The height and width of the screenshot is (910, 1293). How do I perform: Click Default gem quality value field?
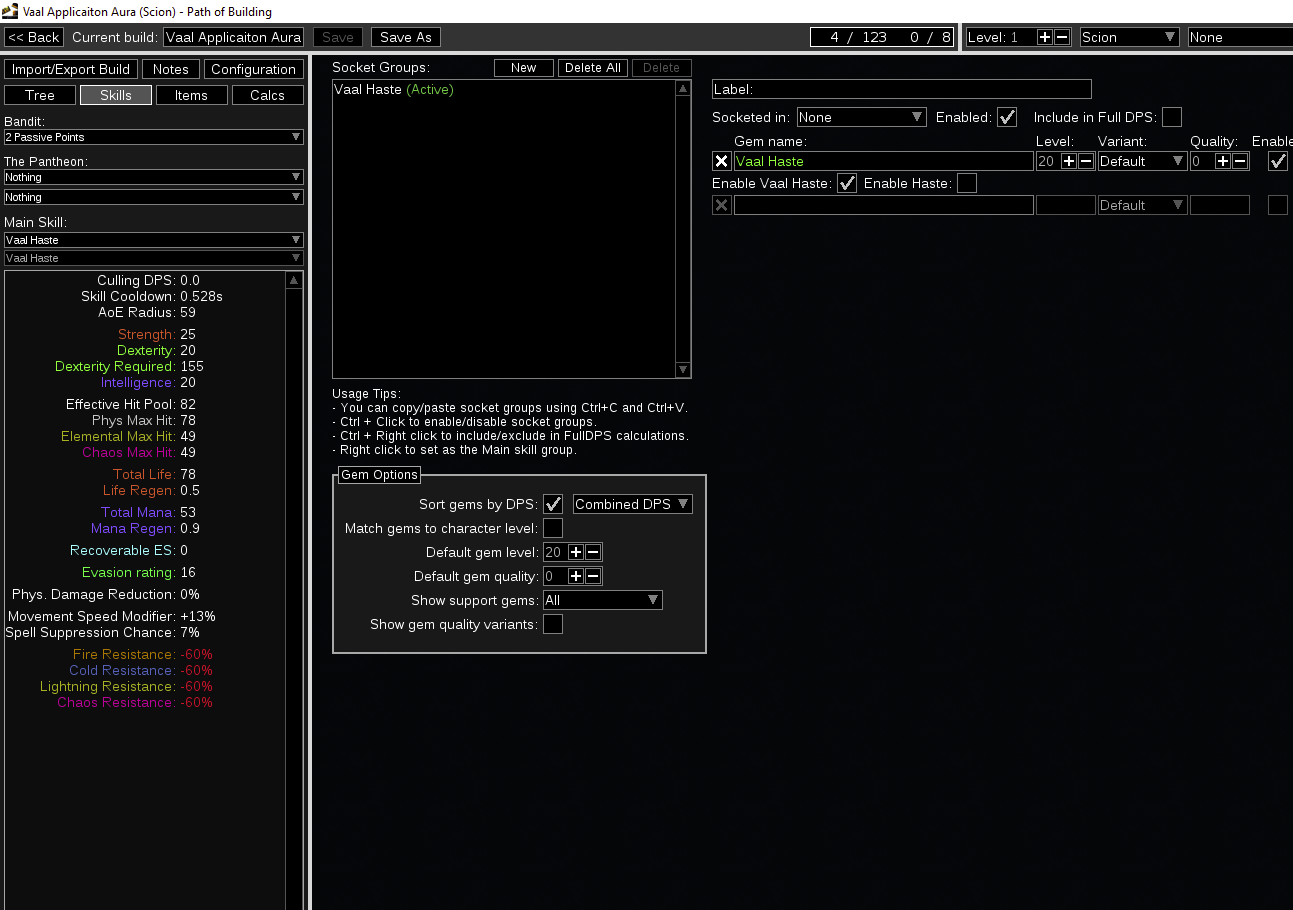point(555,576)
